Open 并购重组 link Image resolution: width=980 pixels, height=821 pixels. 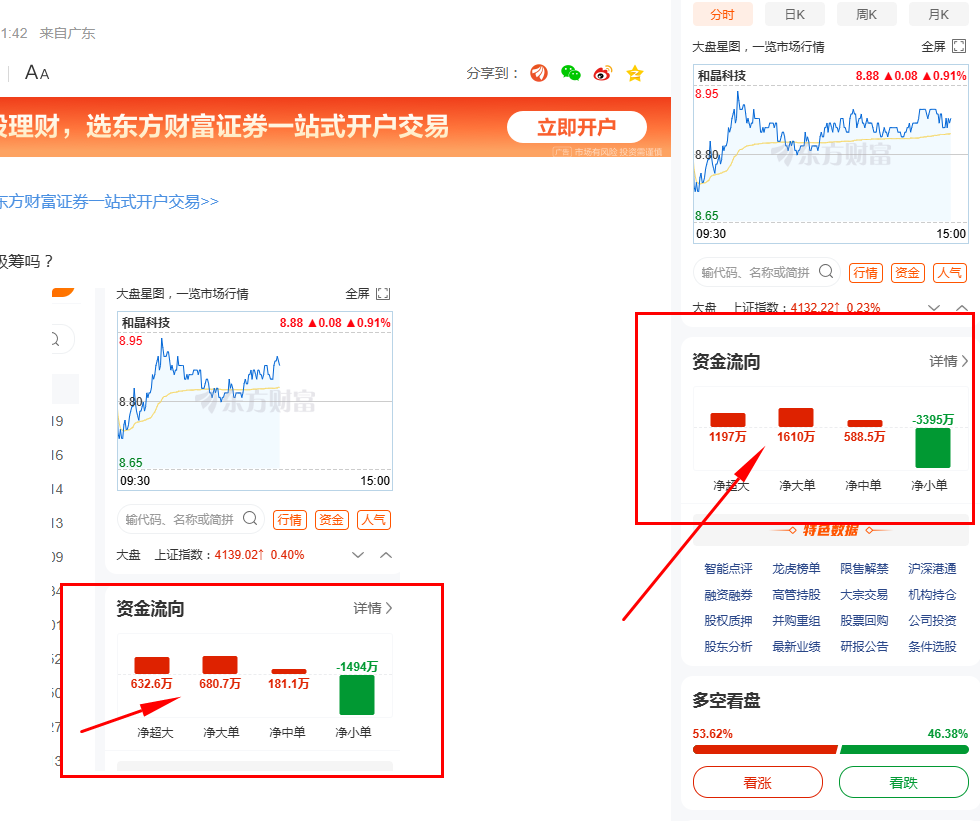[x=796, y=620]
